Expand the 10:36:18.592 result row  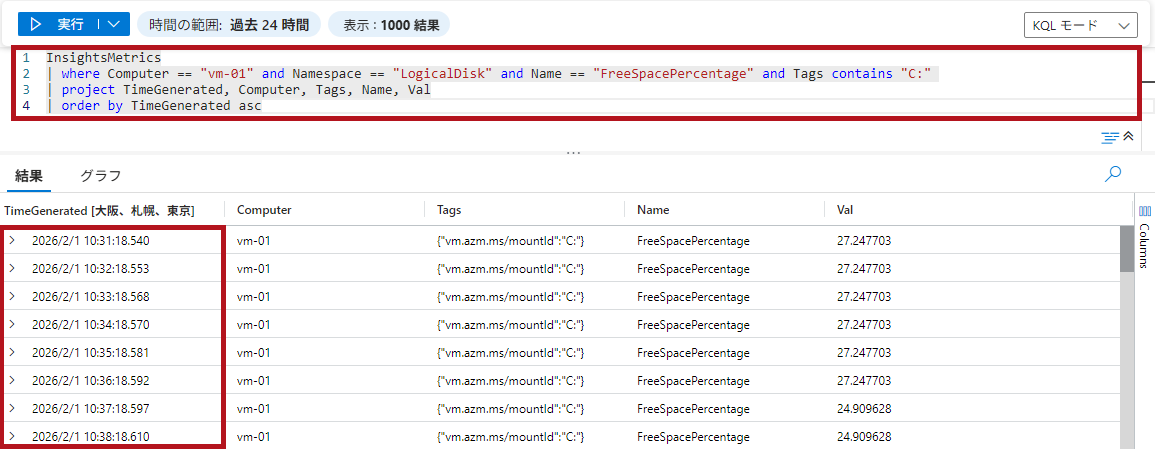tap(12, 380)
